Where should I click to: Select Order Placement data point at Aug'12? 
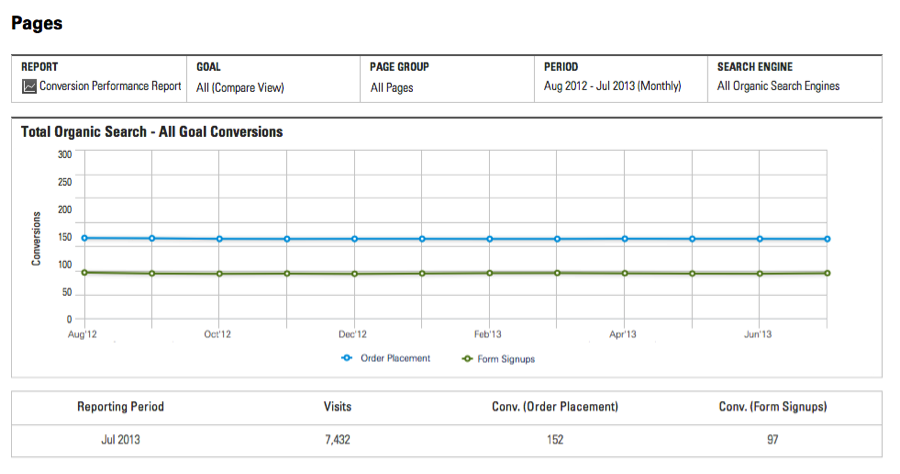tap(84, 238)
